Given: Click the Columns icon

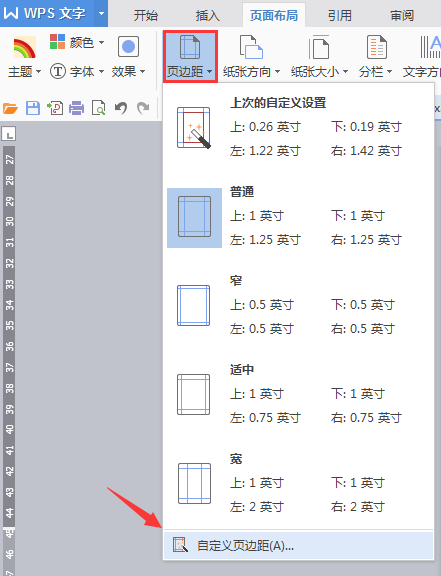Looking at the screenshot, I should tap(377, 47).
